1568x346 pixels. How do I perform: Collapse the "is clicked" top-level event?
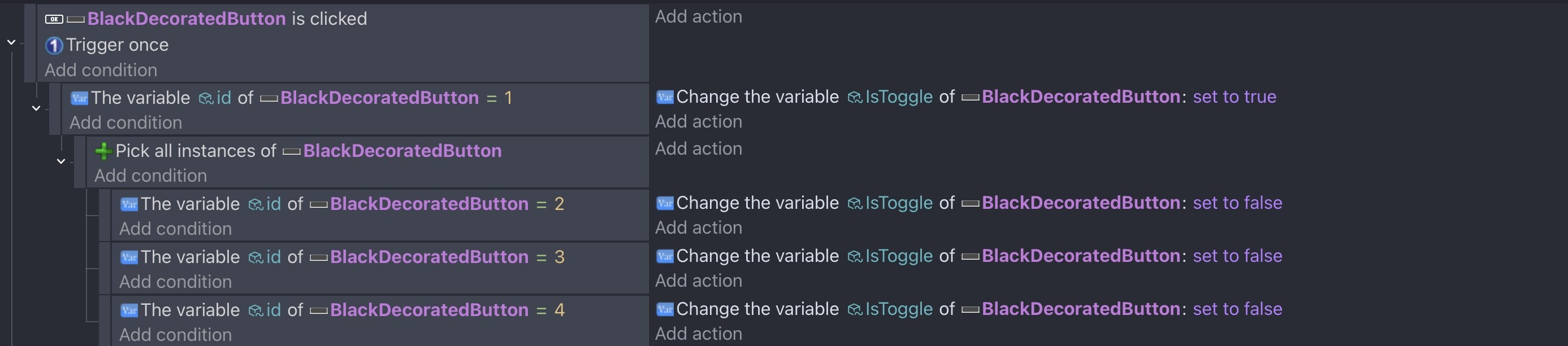(x=11, y=42)
